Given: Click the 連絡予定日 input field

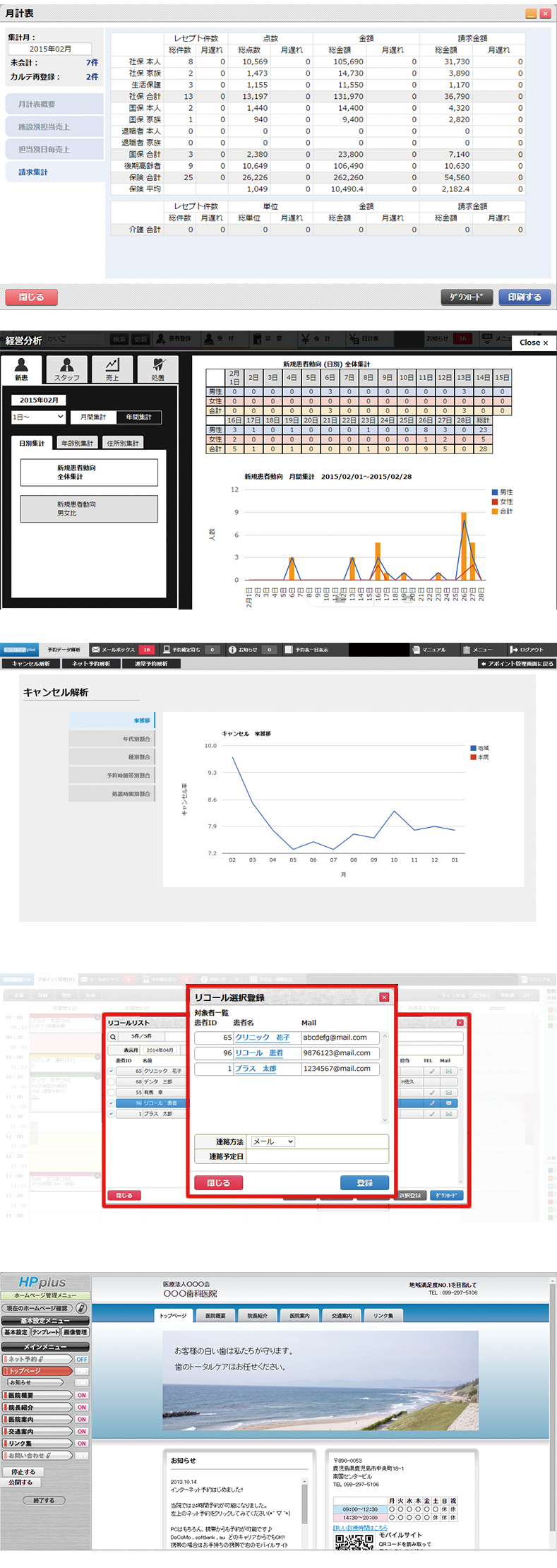Looking at the screenshot, I should coord(317,1156).
